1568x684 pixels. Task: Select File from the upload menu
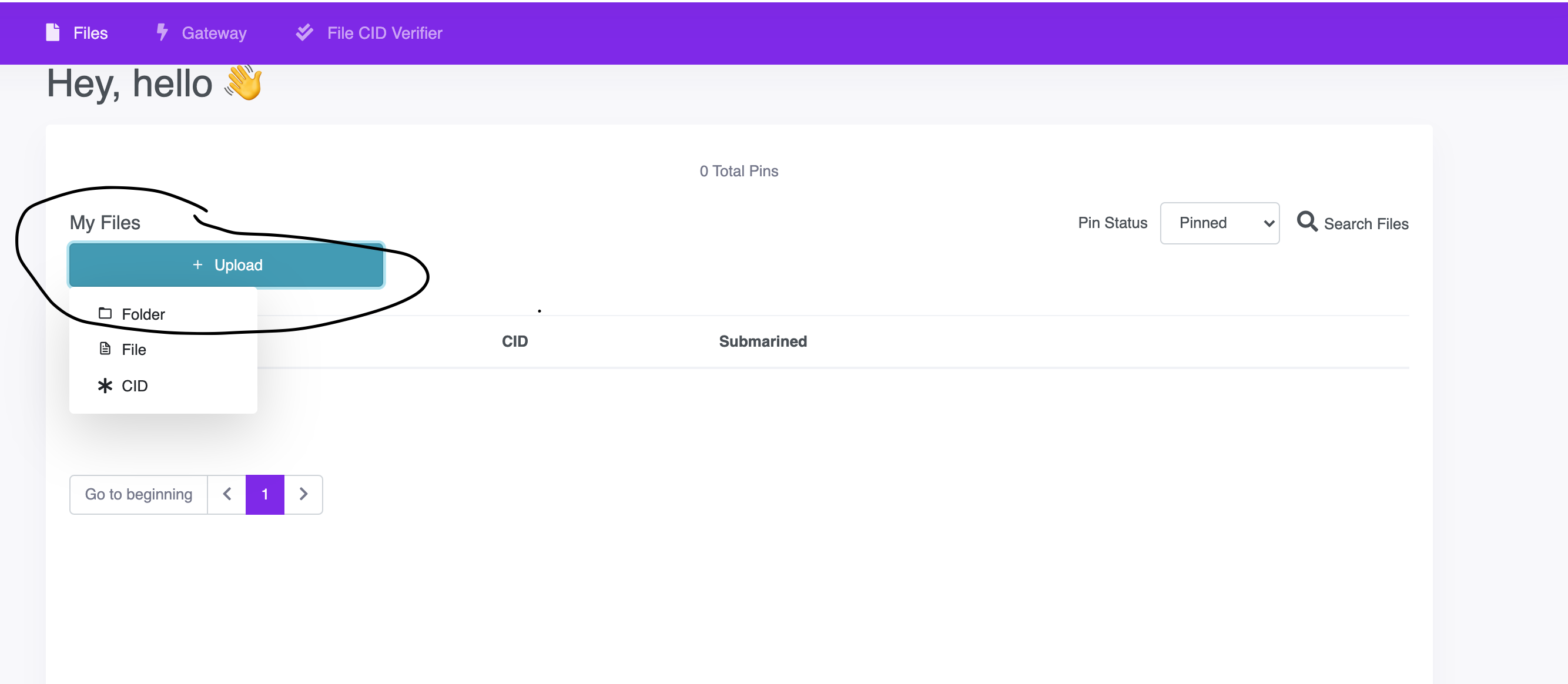[133, 348]
